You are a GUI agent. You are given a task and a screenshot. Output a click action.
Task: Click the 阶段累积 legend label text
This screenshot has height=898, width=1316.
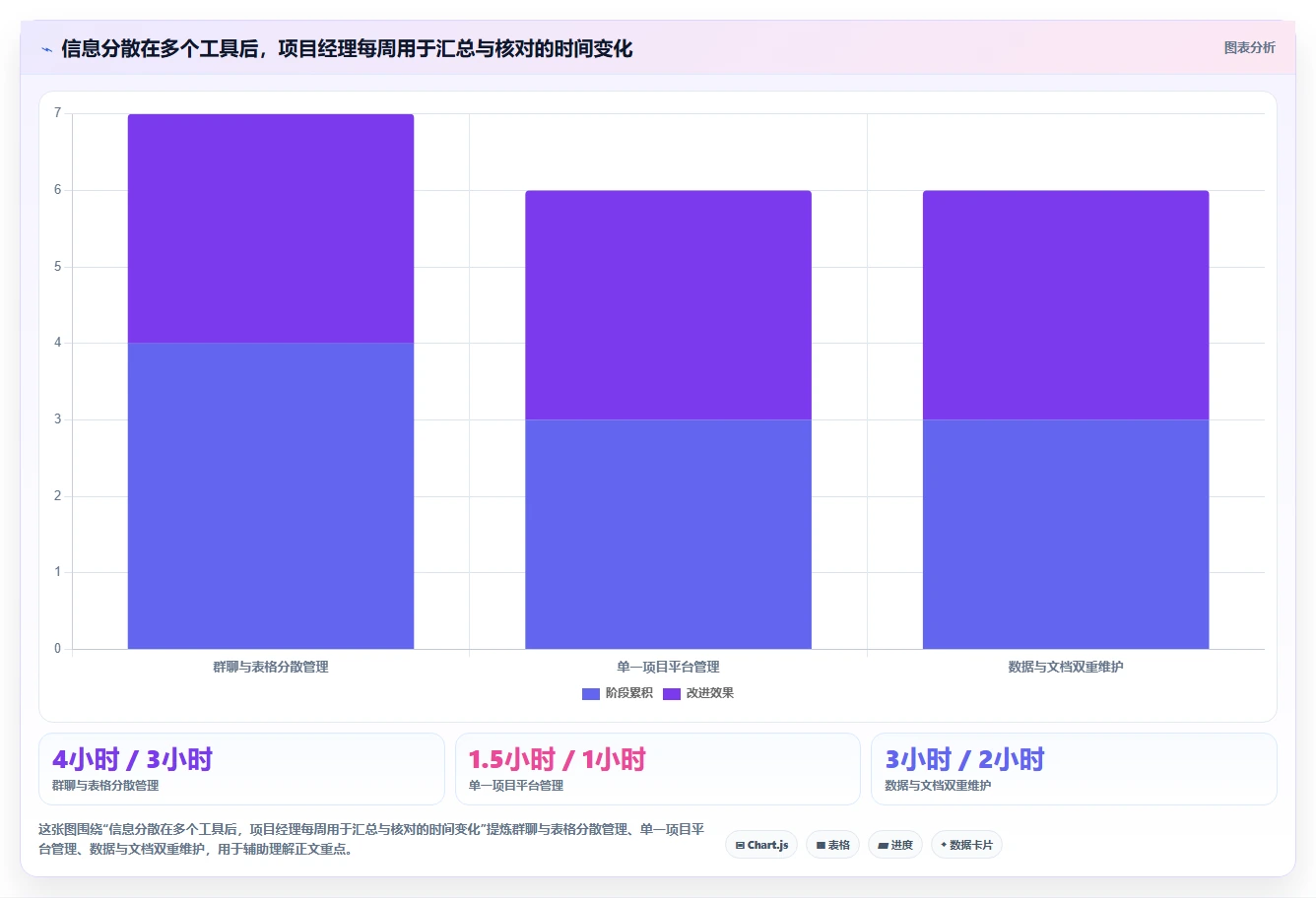click(x=628, y=693)
